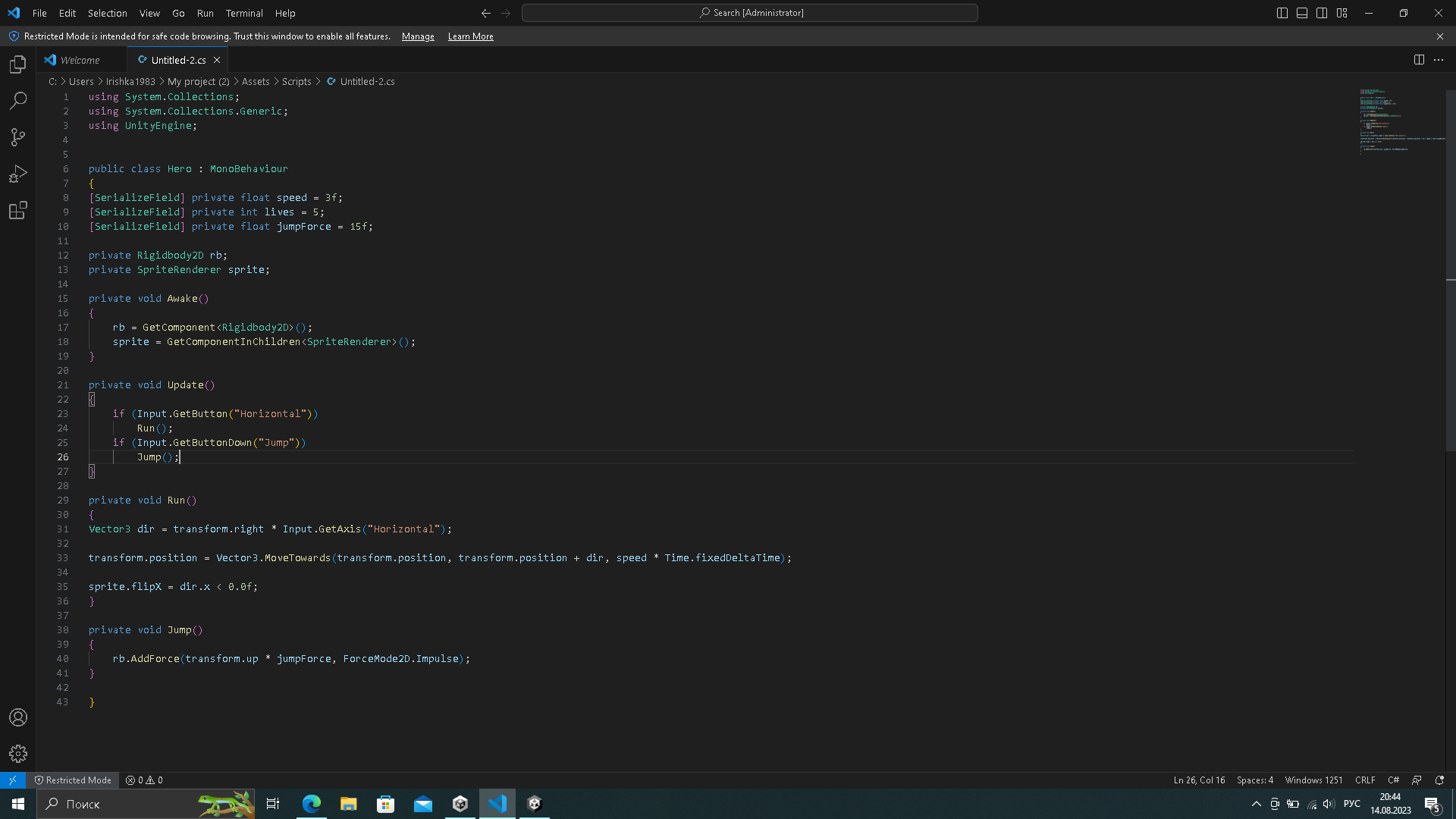Click the Settings gear icon in sidebar
Screen dimensions: 1456x819
(18, 754)
